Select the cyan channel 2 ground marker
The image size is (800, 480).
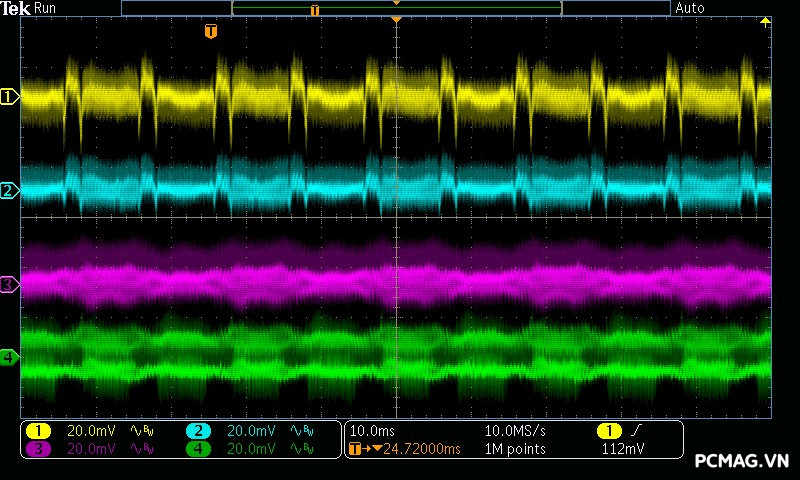point(10,190)
